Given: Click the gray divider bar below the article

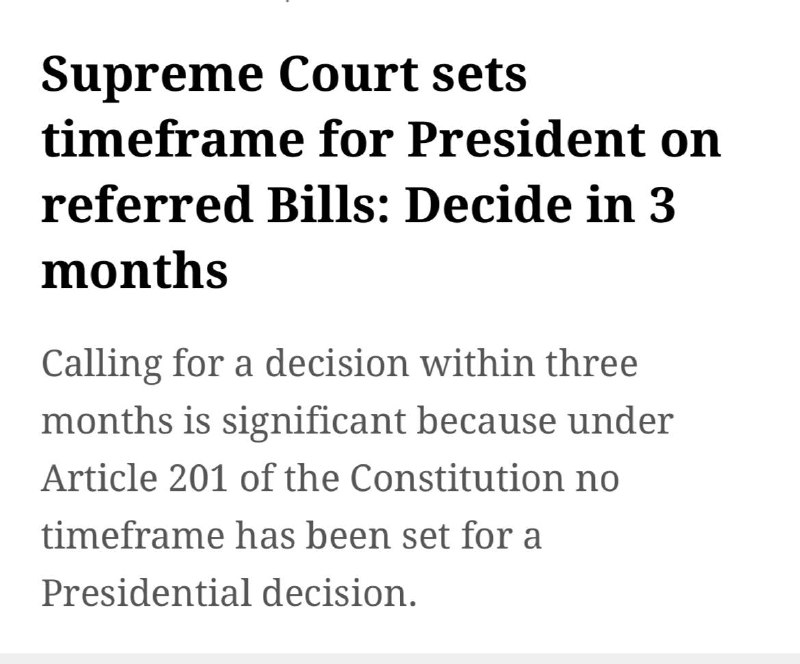Looking at the screenshot, I should click(400, 658).
